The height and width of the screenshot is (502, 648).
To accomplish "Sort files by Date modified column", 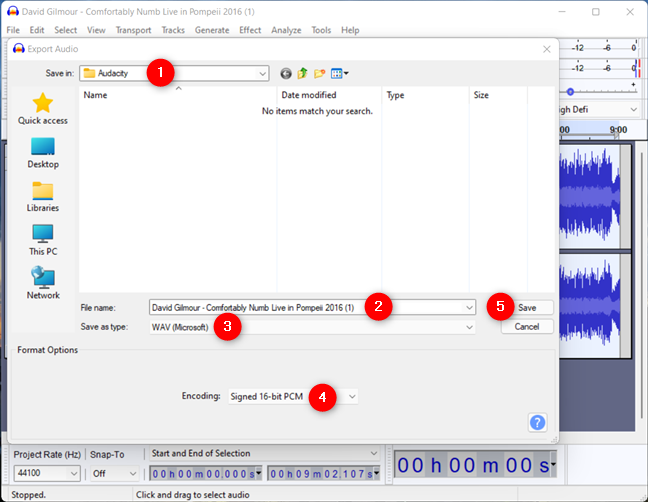I will pos(329,95).
